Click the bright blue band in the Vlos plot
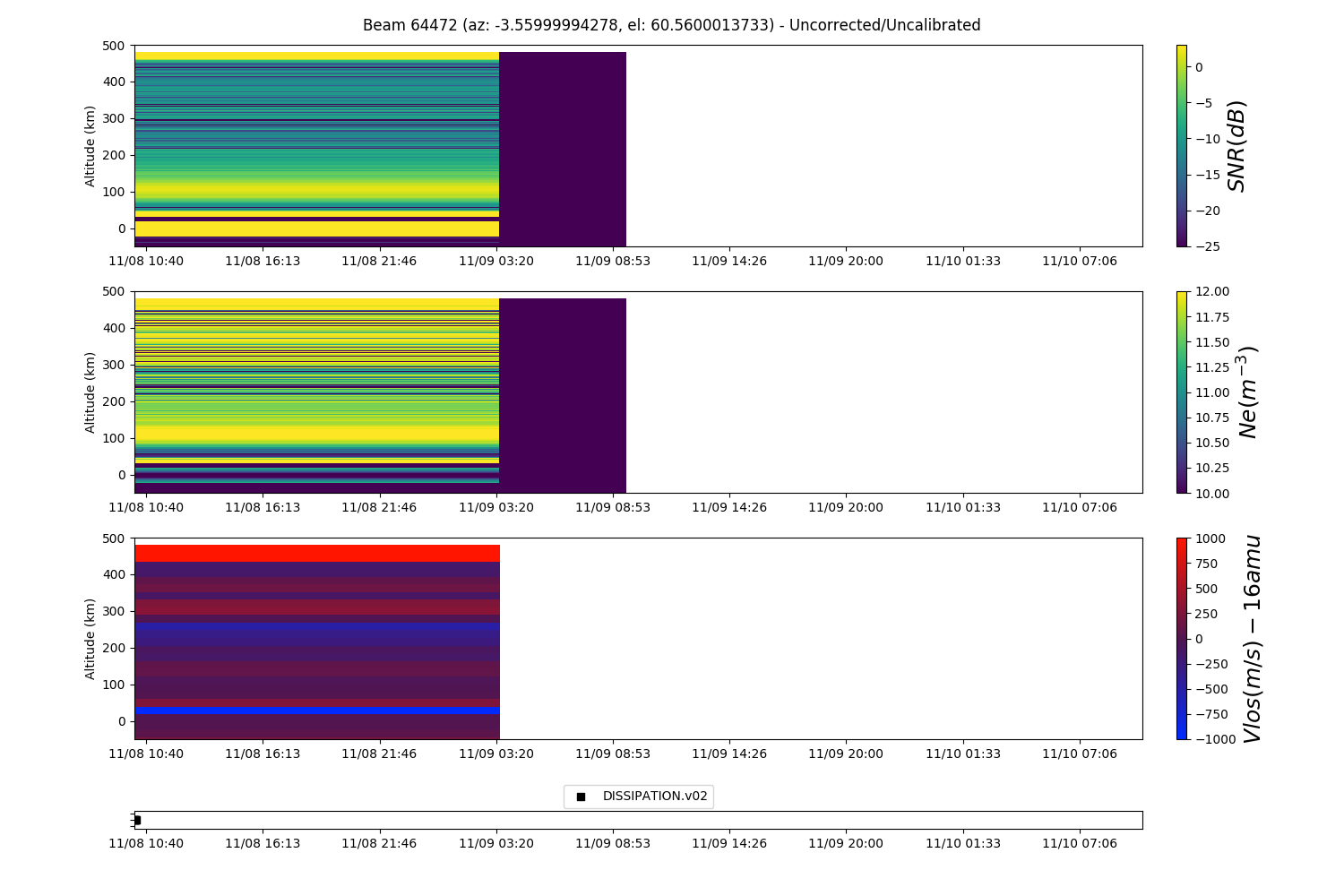This screenshot has width=1344, height=896. pyautogui.click(x=316, y=711)
